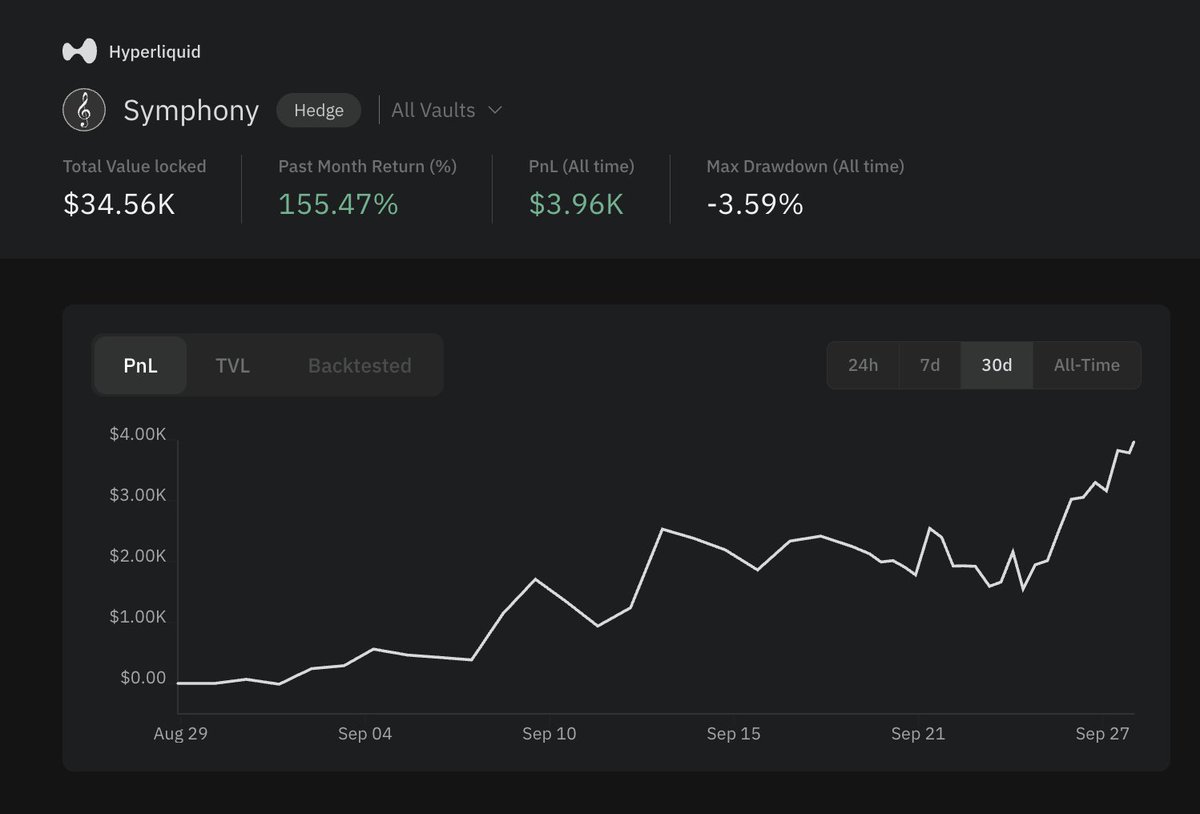Image resolution: width=1200 pixels, height=814 pixels.
Task: Switch to the TVL chart tab
Action: click(x=233, y=365)
